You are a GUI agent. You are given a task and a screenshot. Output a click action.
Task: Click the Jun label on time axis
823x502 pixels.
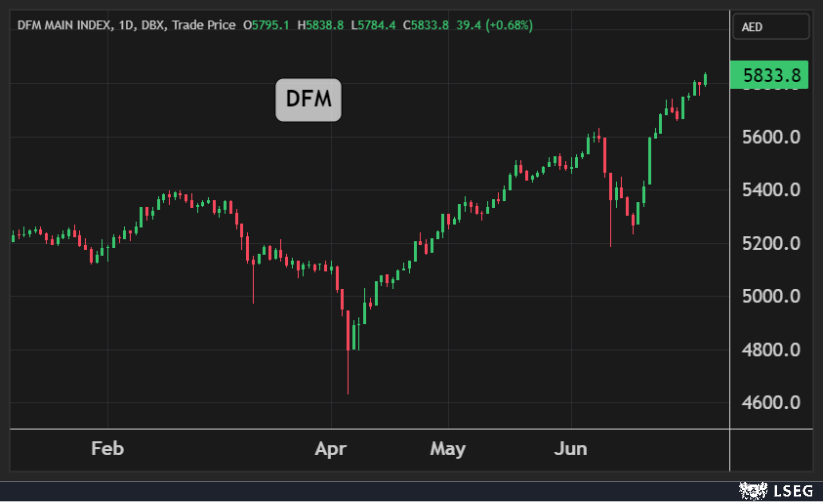point(572,448)
